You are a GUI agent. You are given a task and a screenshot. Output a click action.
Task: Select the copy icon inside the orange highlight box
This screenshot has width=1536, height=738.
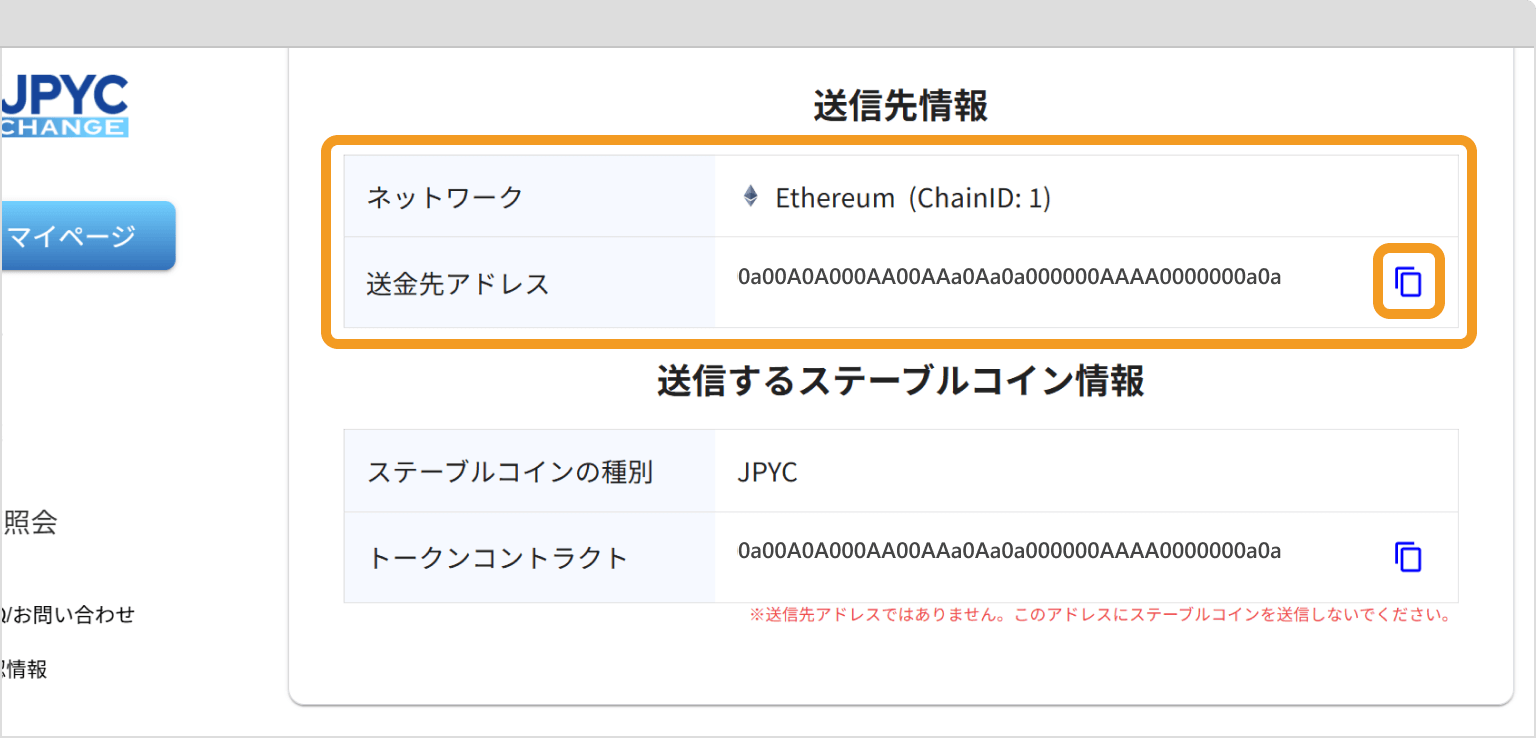coord(1409,283)
